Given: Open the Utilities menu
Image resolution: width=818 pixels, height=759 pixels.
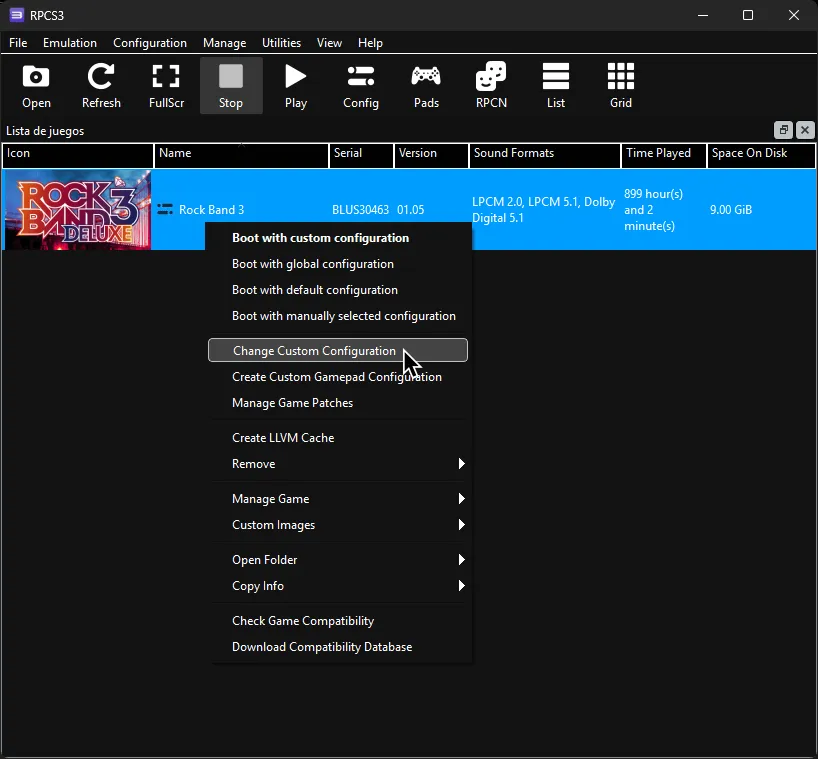Looking at the screenshot, I should (281, 42).
